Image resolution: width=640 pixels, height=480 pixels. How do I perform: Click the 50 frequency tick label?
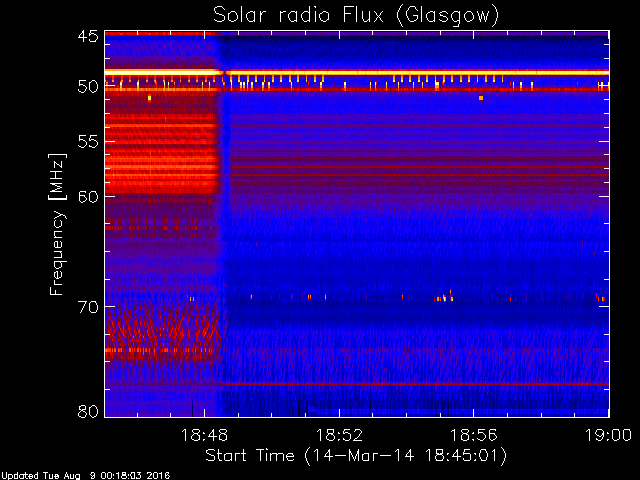88,86
